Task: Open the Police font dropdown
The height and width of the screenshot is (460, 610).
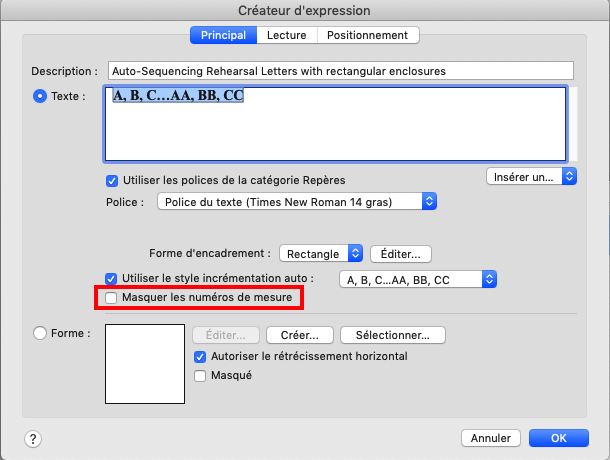Action: (298, 202)
